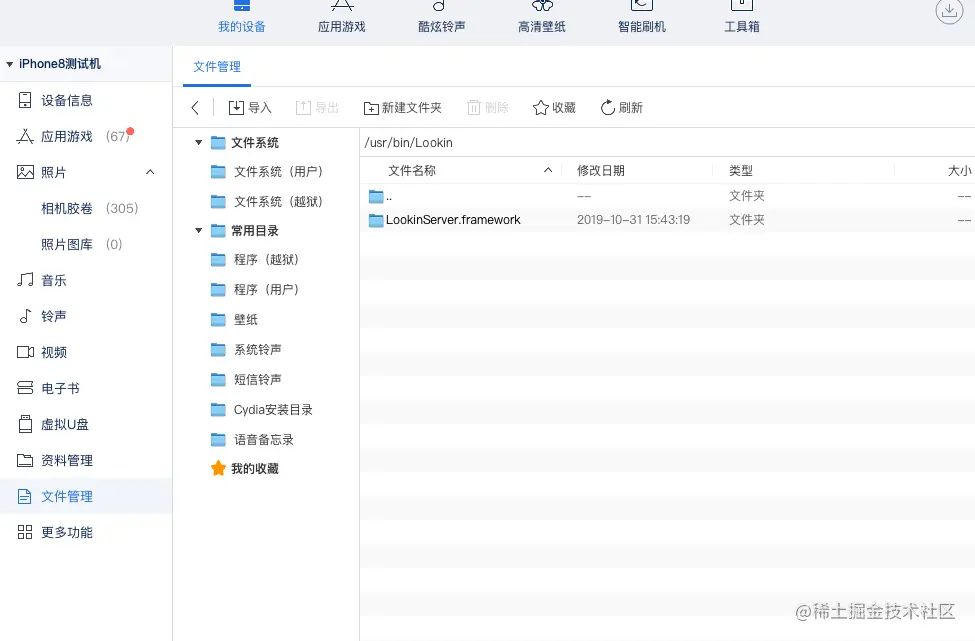Open the 我的设备 top navigation section

coord(241,17)
